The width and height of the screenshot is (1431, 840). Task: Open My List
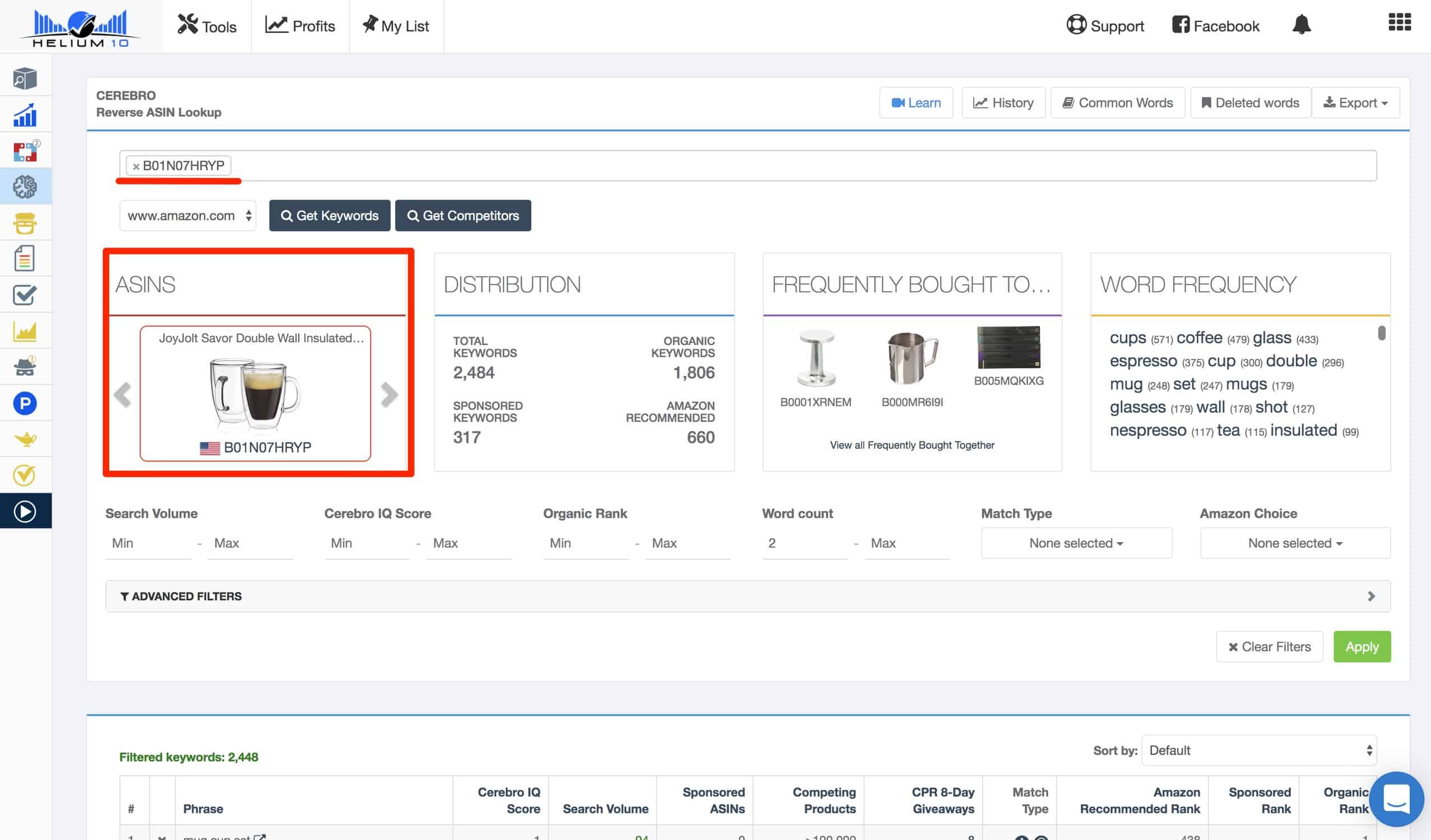point(396,26)
